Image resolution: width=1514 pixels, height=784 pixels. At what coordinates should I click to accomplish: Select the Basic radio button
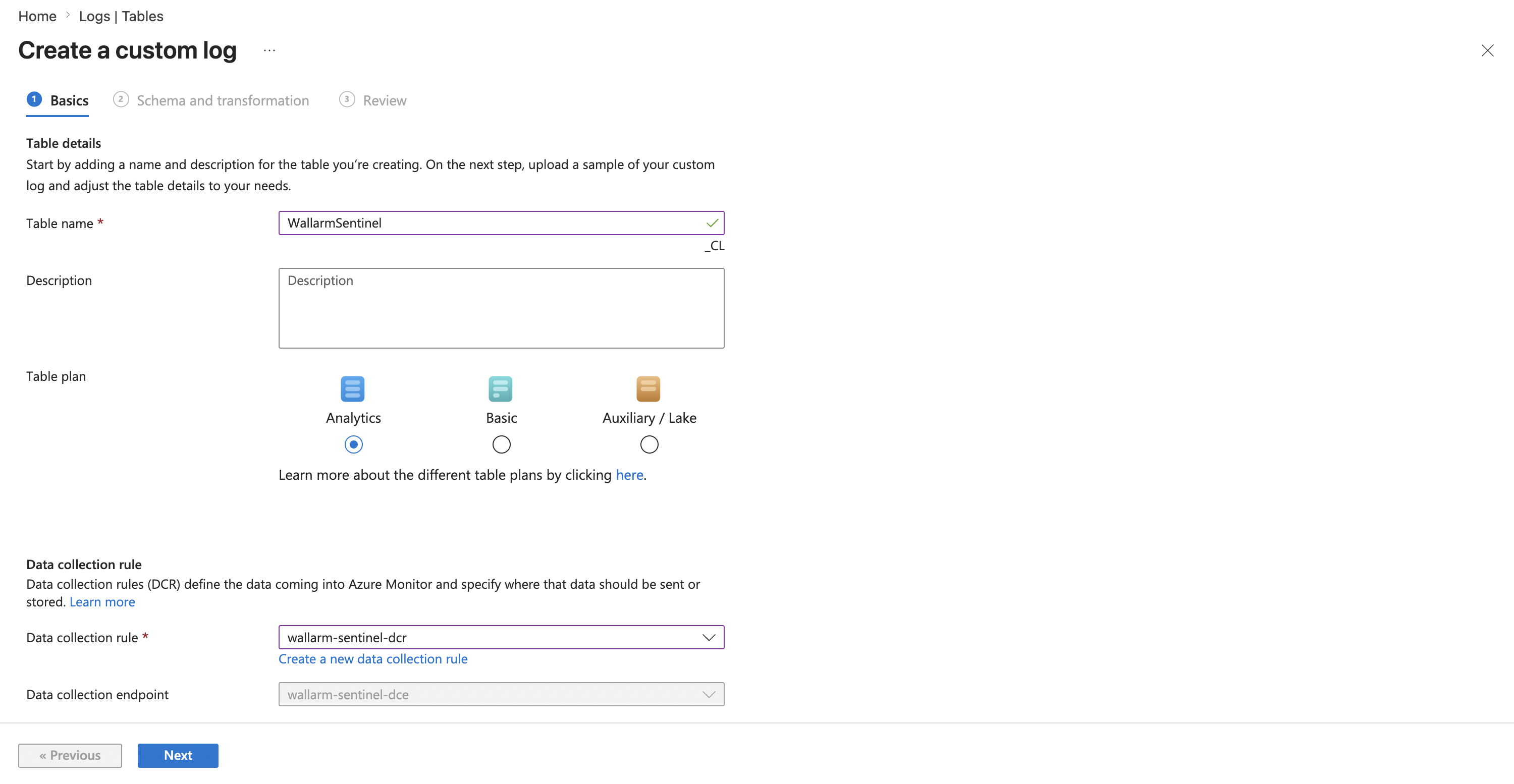(501, 444)
